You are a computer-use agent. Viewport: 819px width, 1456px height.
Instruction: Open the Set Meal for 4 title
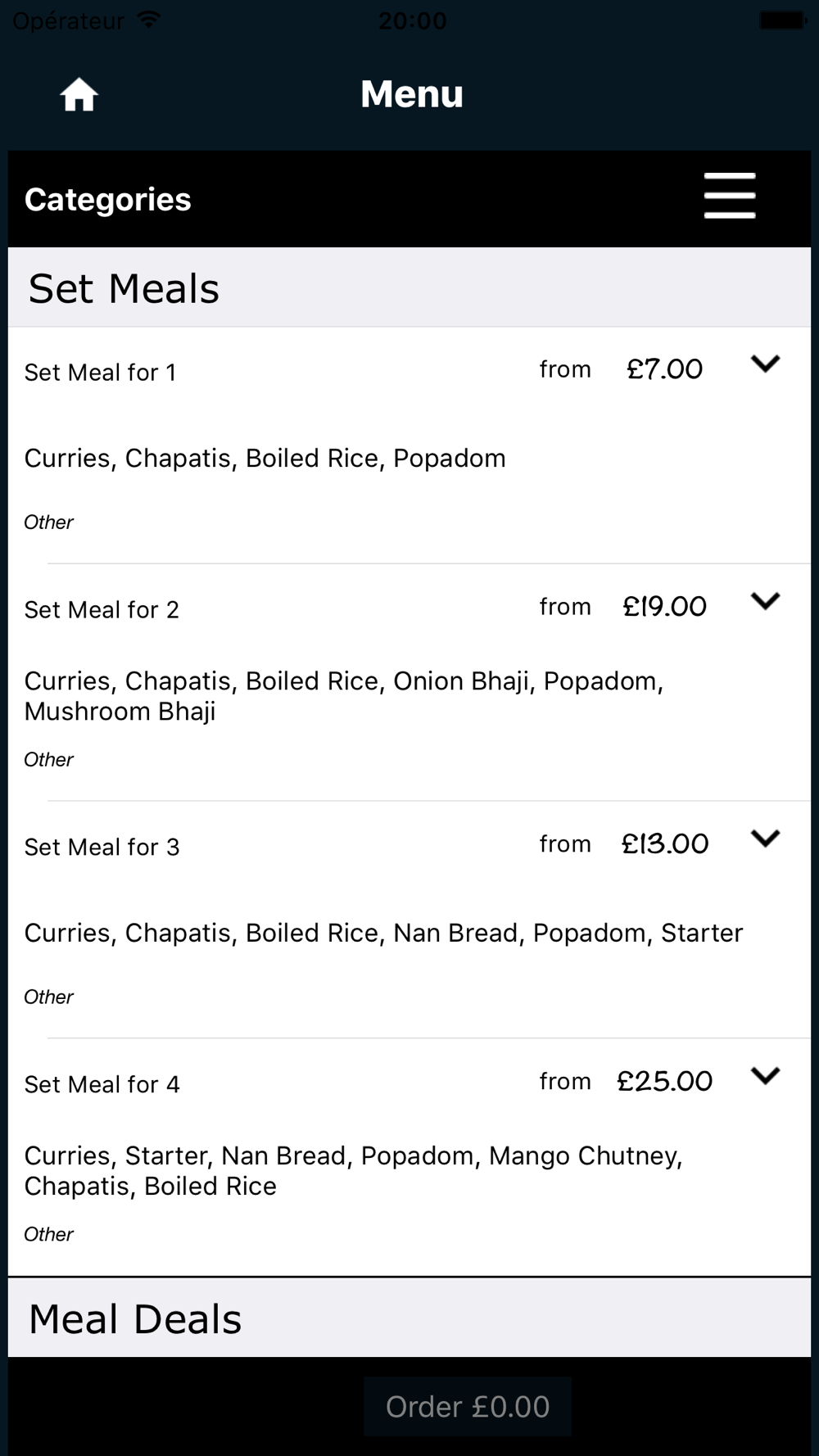point(102,1085)
